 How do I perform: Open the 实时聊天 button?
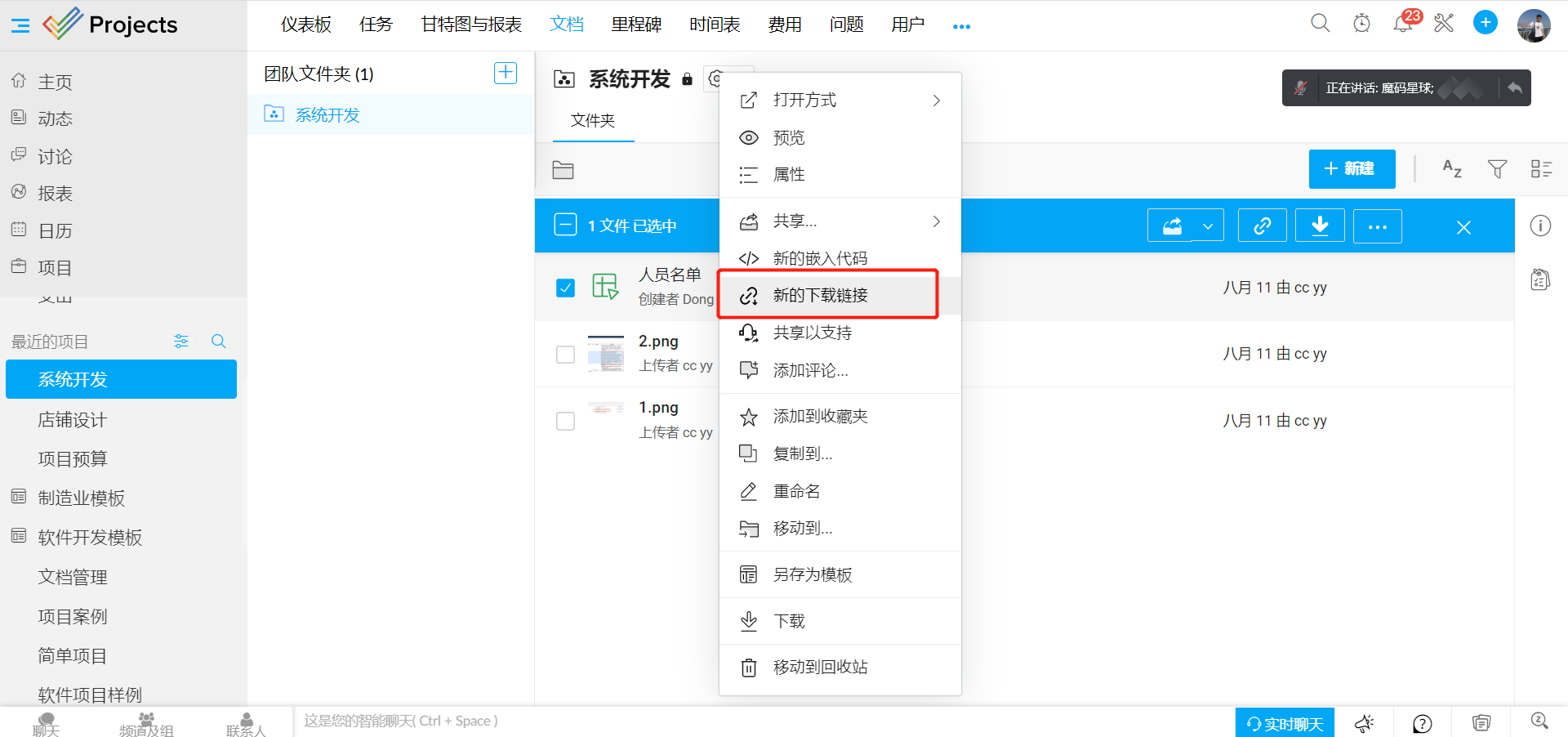(1285, 723)
